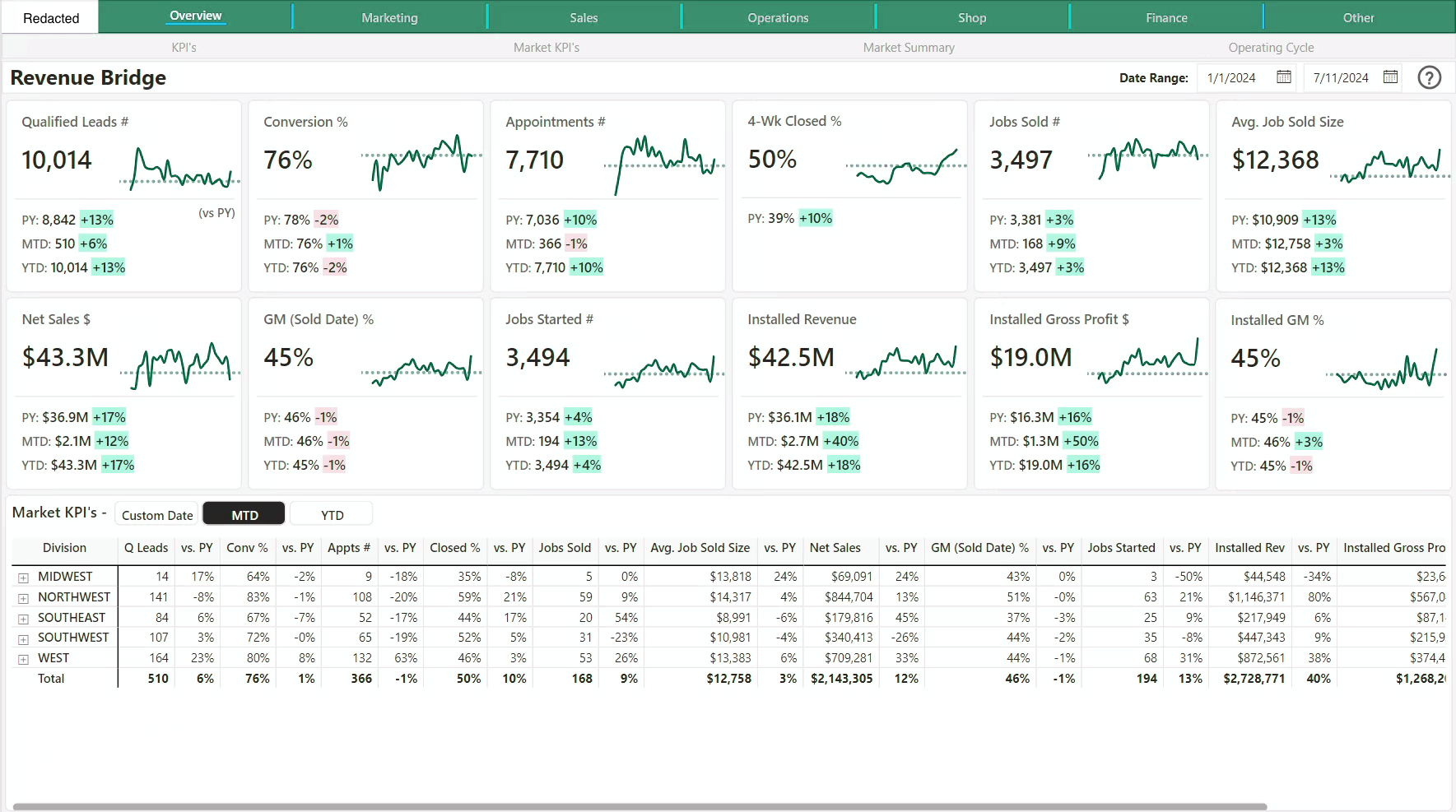The height and width of the screenshot is (812, 1456).
Task: Open the start date calendar picker icon
Action: pos(1283,77)
